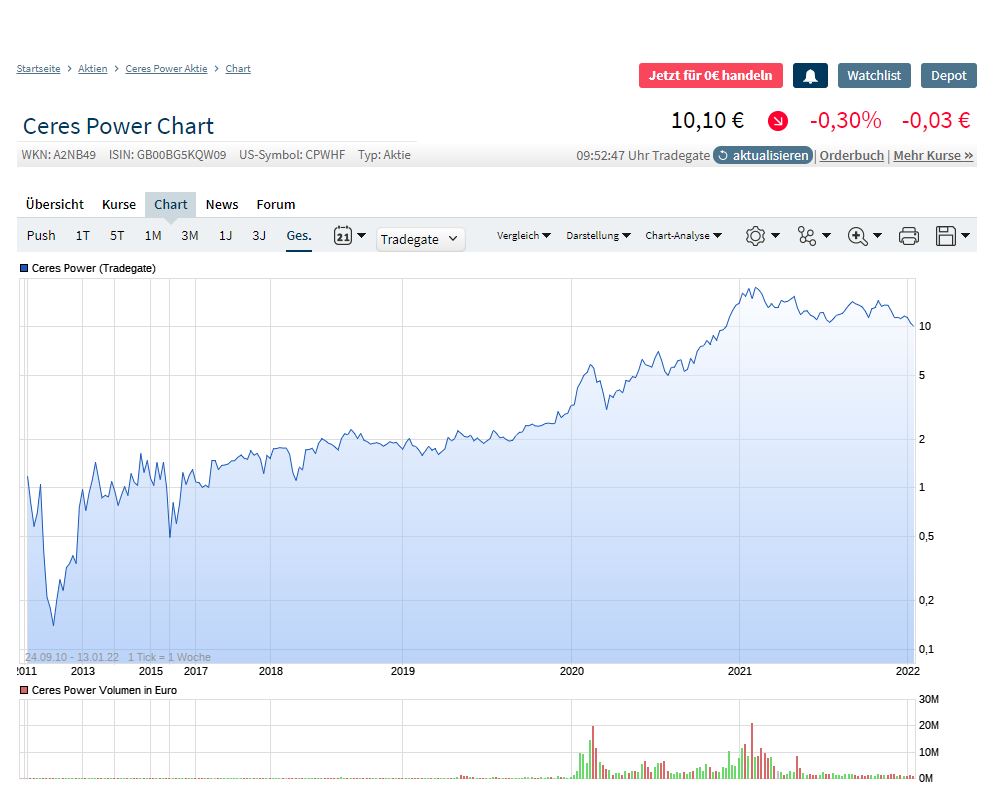Print the chart with printer icon
Image resolution: width=994 pixels, height=801 pixels.
(908, 236)
